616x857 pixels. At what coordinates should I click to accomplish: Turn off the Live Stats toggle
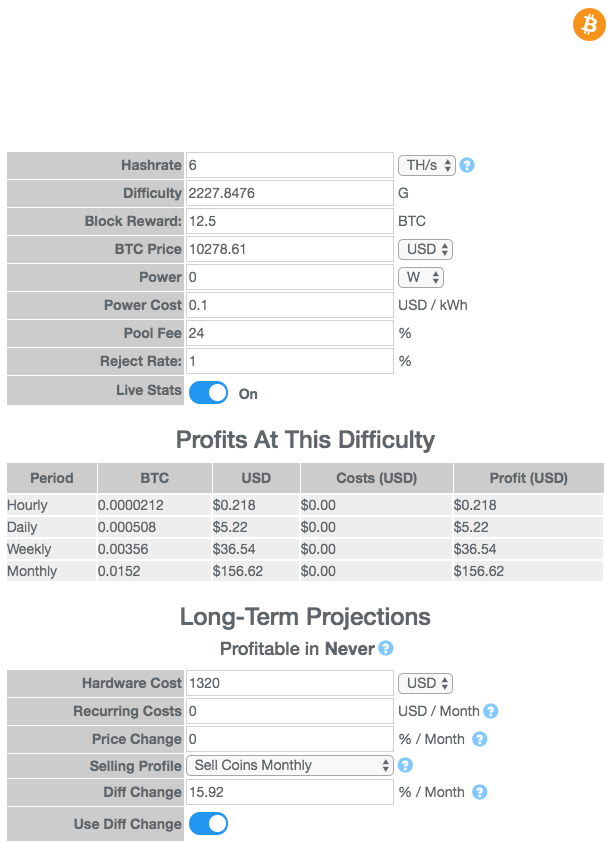tap(208, 393)
